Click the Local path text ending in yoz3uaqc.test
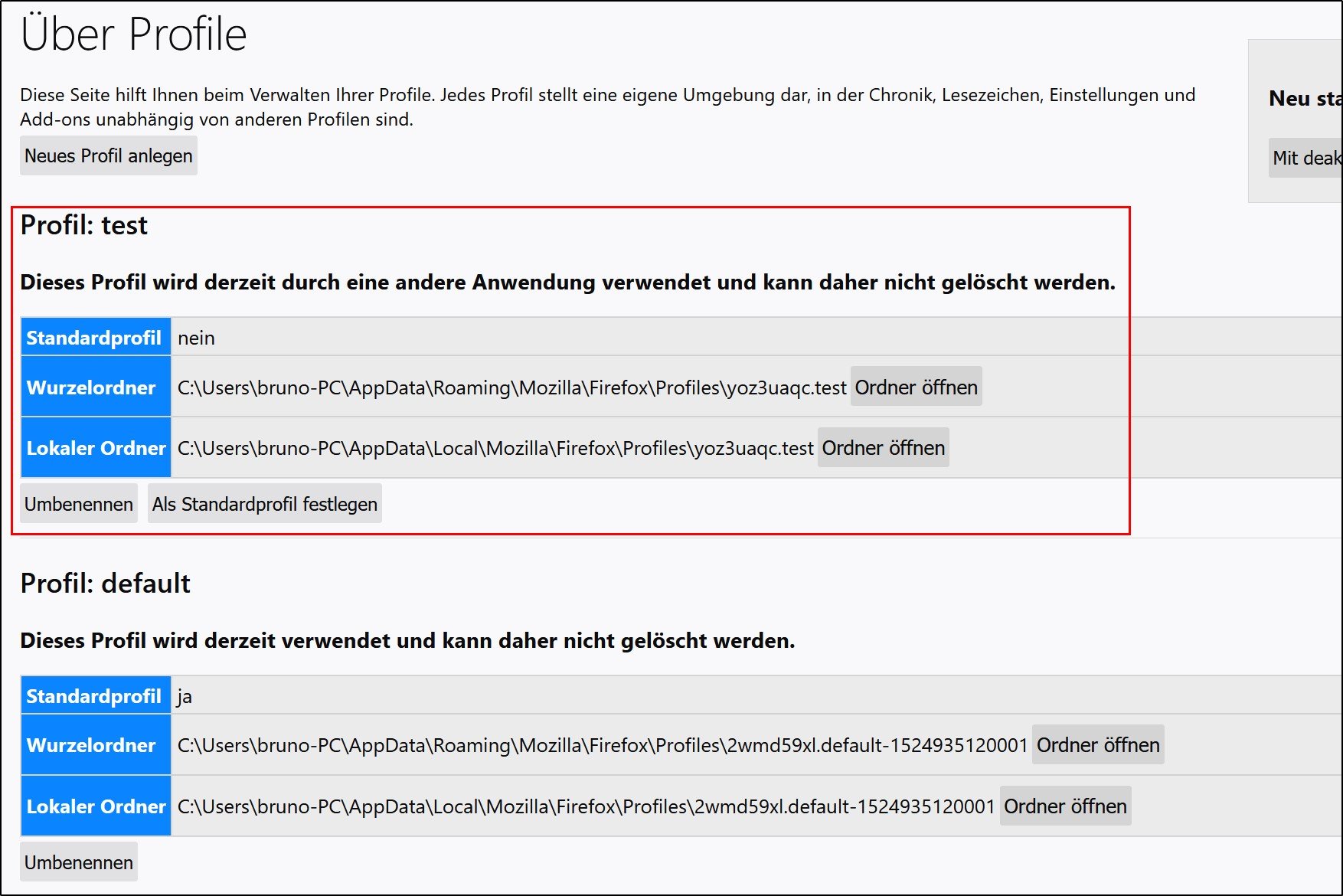 pyautogui.click(x=495, y=449)
